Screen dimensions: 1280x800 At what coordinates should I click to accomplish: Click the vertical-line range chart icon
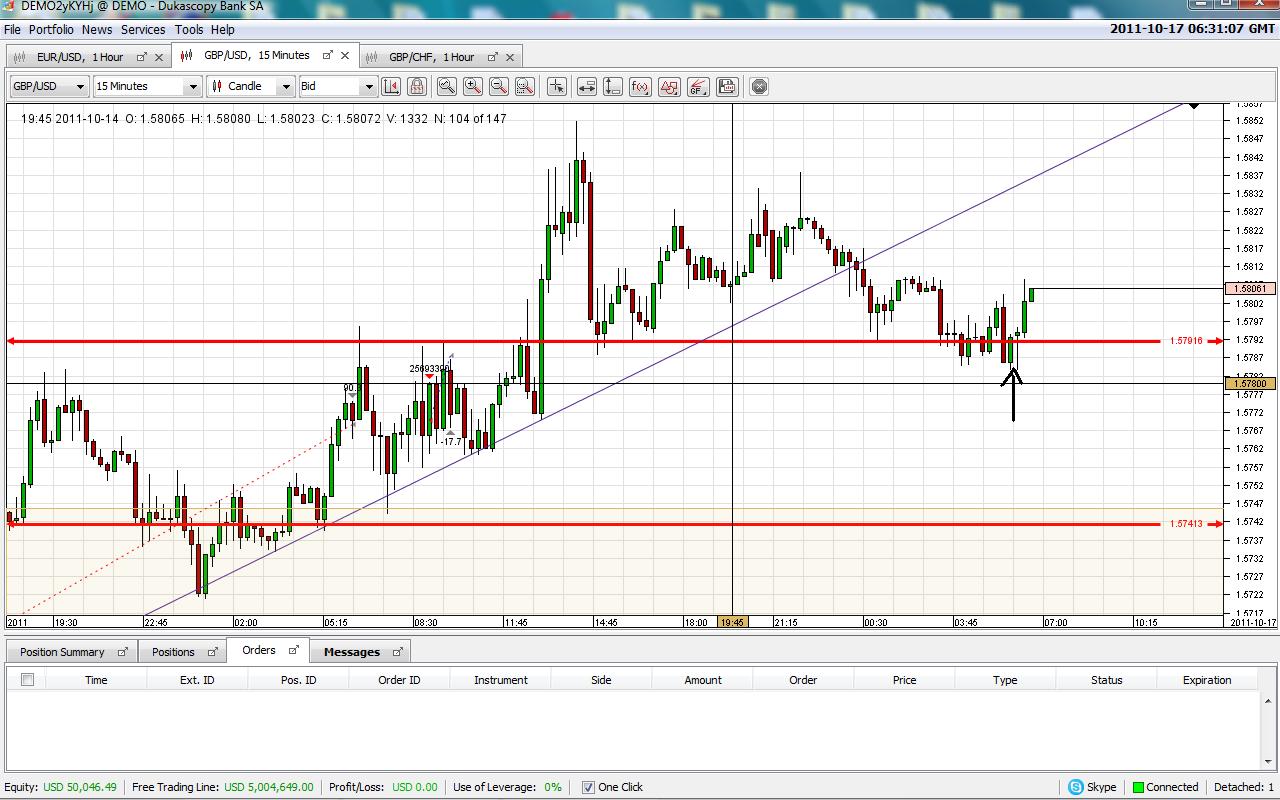coord(391,86)
